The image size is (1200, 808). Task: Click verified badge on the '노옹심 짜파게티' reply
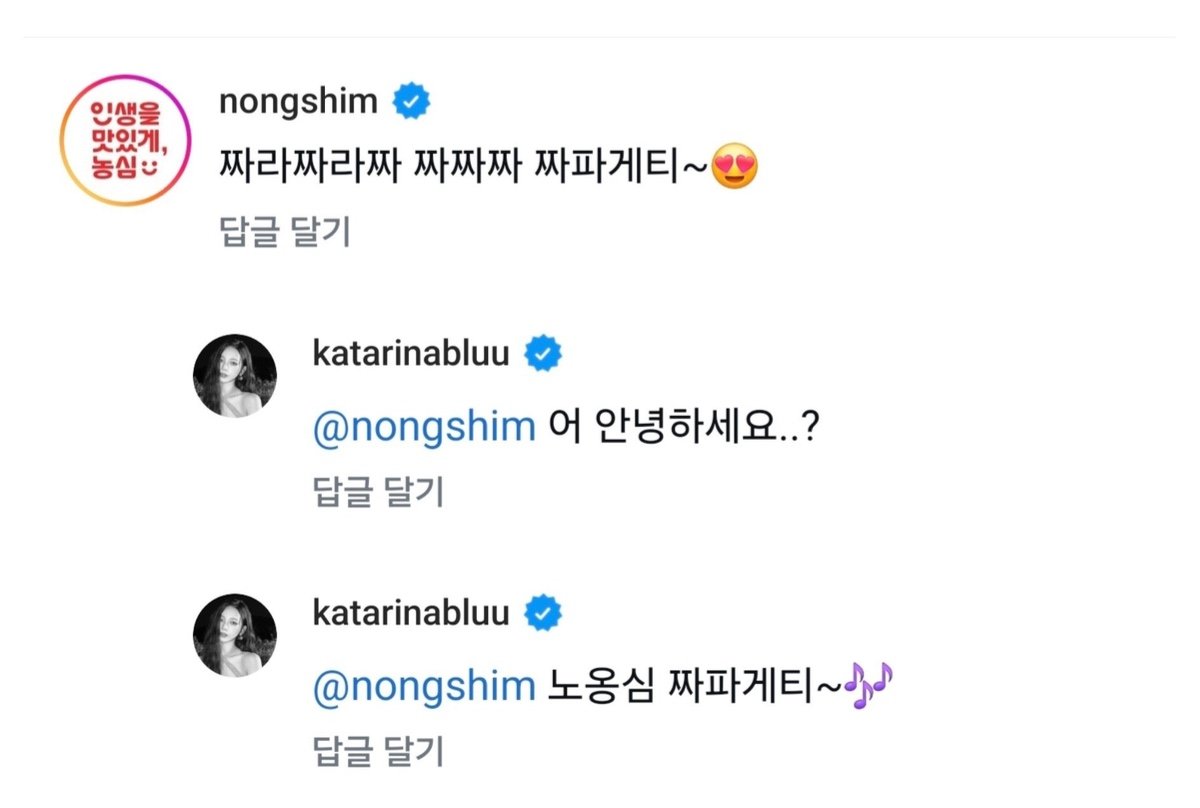pyautogui.click(x=544, y=612)
